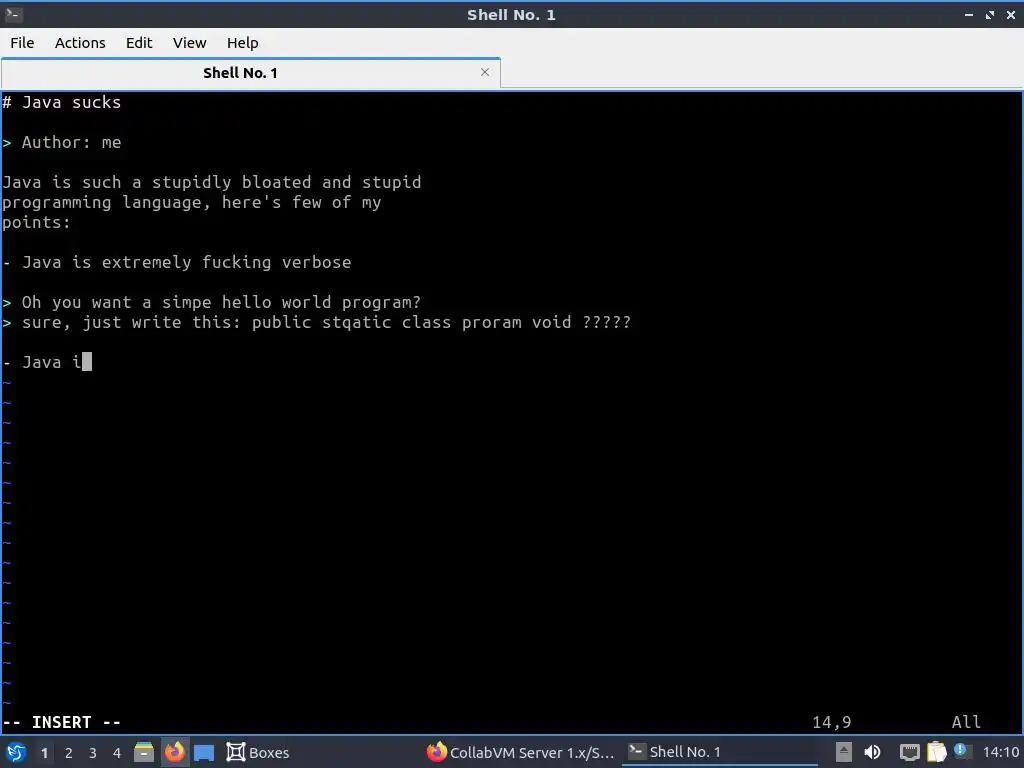Screen dimensions: 1024x768
Task: Open the View menu
Action: (189, 43)
